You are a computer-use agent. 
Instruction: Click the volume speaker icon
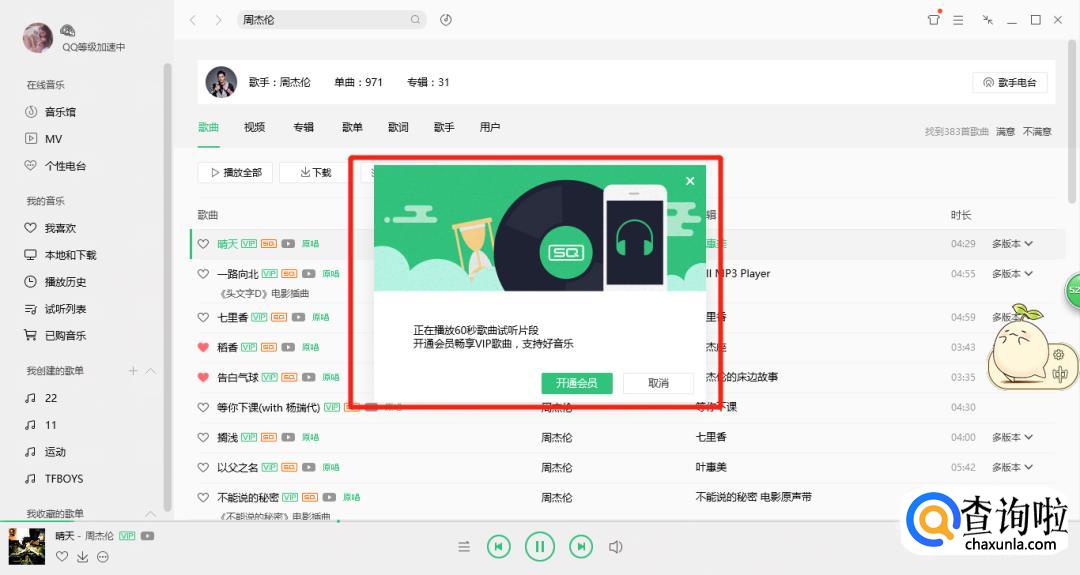pyautogui.click(x=616, y=547)
